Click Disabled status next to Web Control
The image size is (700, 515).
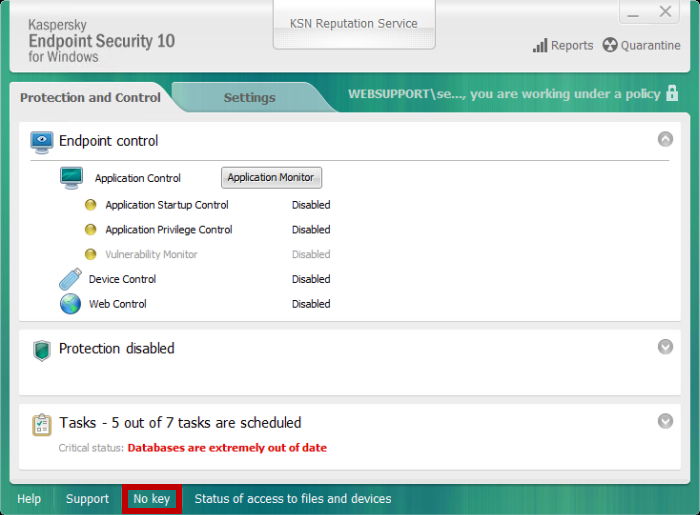coord(311,304)
